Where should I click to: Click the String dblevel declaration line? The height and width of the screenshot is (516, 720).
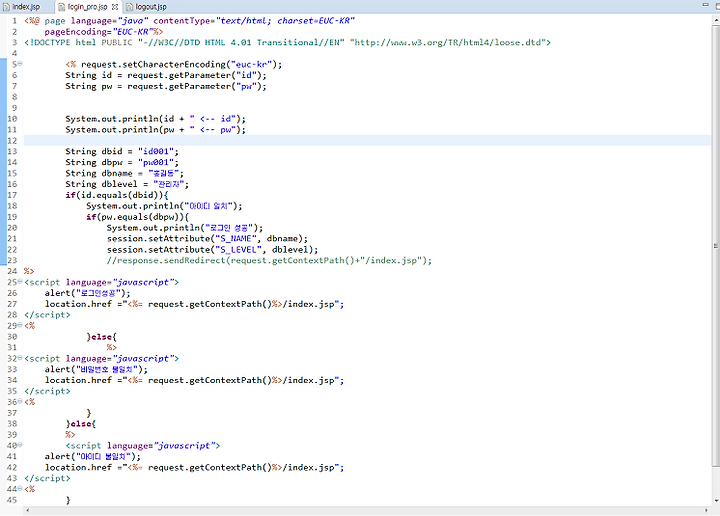(x=127, y=184)
